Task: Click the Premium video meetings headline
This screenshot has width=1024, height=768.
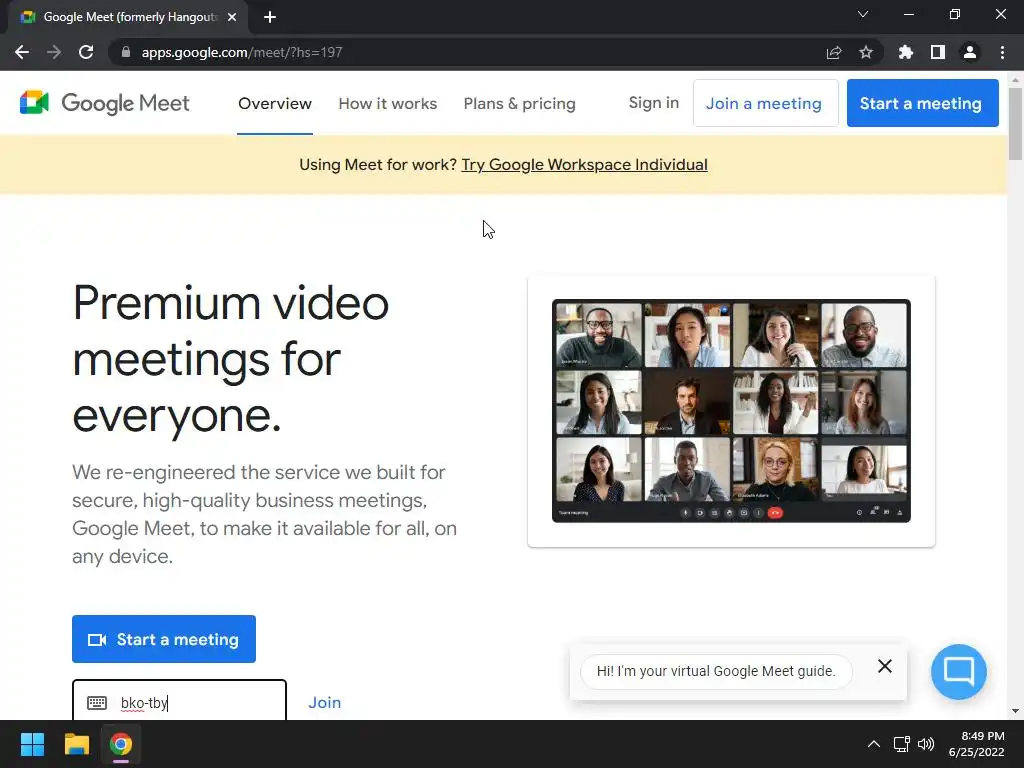Action: 231,359
